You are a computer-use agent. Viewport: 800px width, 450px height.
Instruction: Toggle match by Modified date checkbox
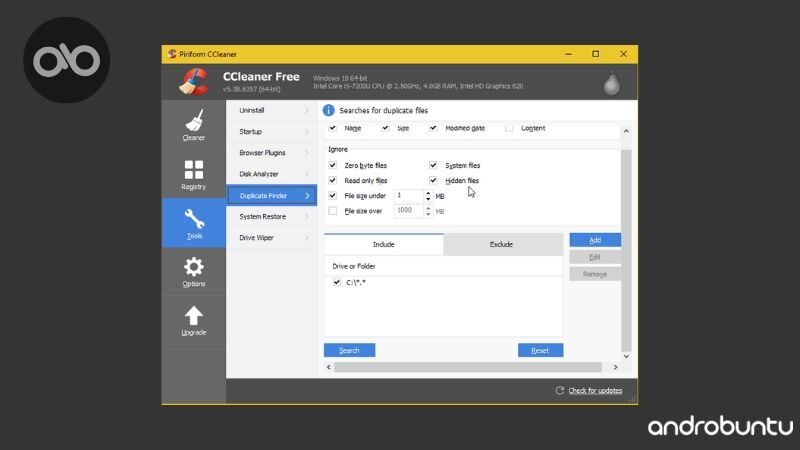[x=433, y=128]
